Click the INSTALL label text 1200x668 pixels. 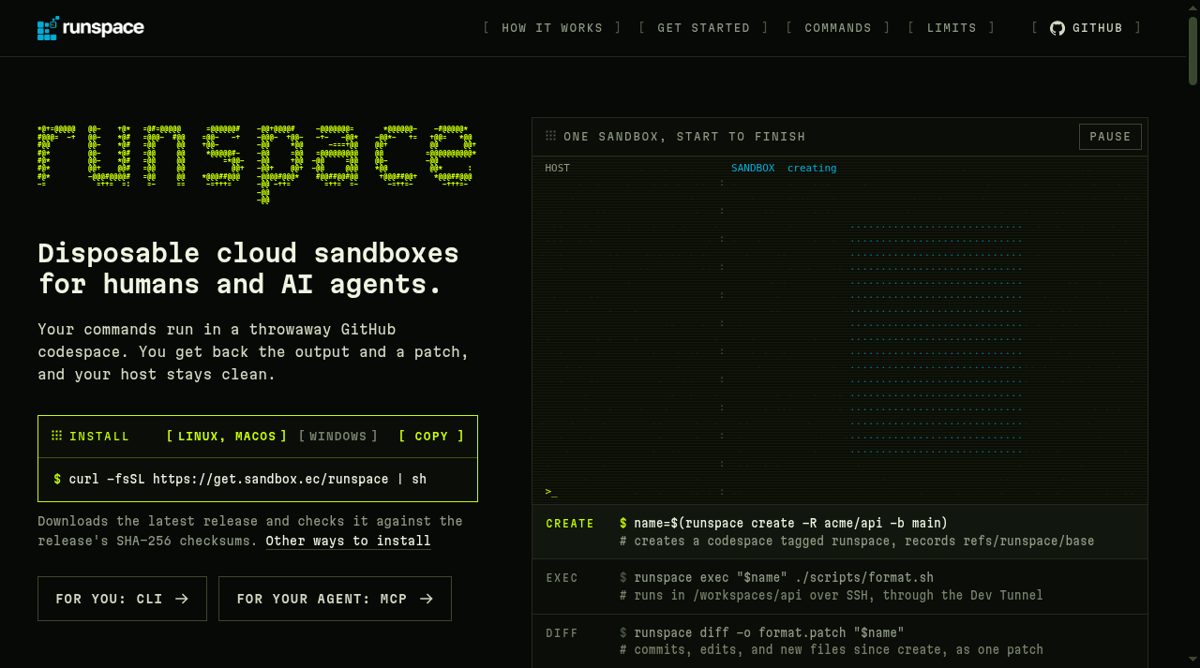click(x=99, y=436)
